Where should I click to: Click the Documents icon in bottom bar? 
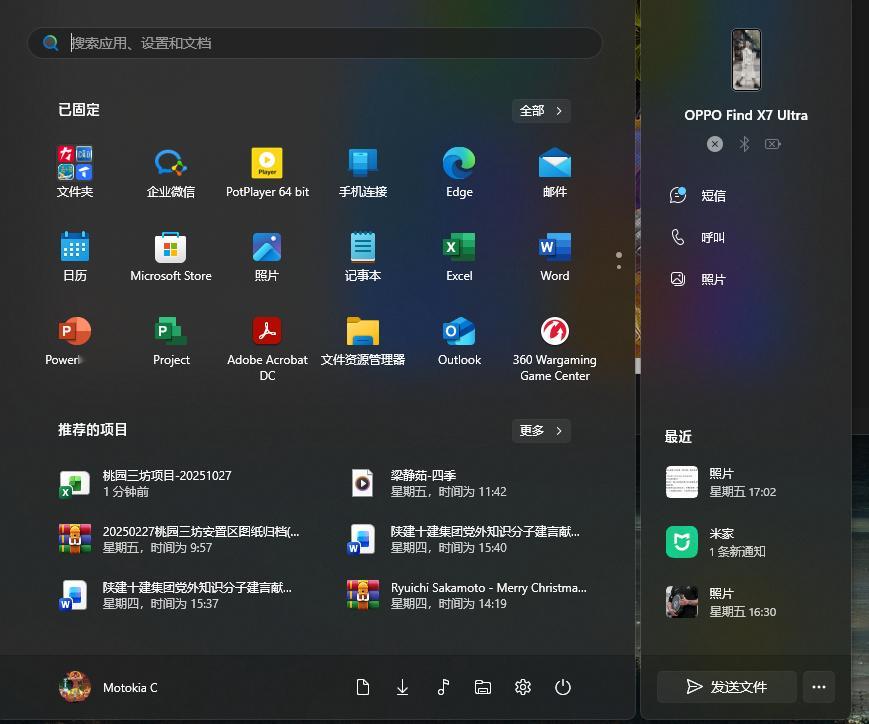(x=362, y=687)
